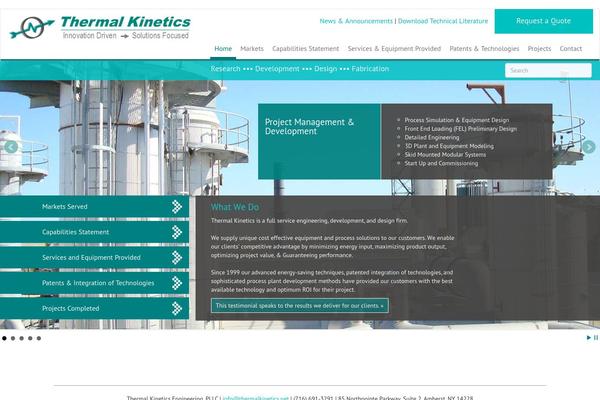Click Project Management & Development slide heading

click(309, 127)
